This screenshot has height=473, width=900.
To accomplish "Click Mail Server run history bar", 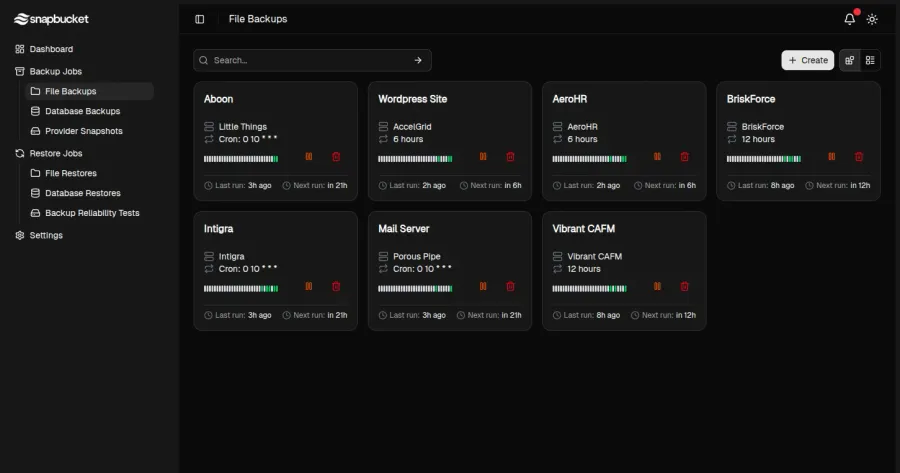I will 415,289.
